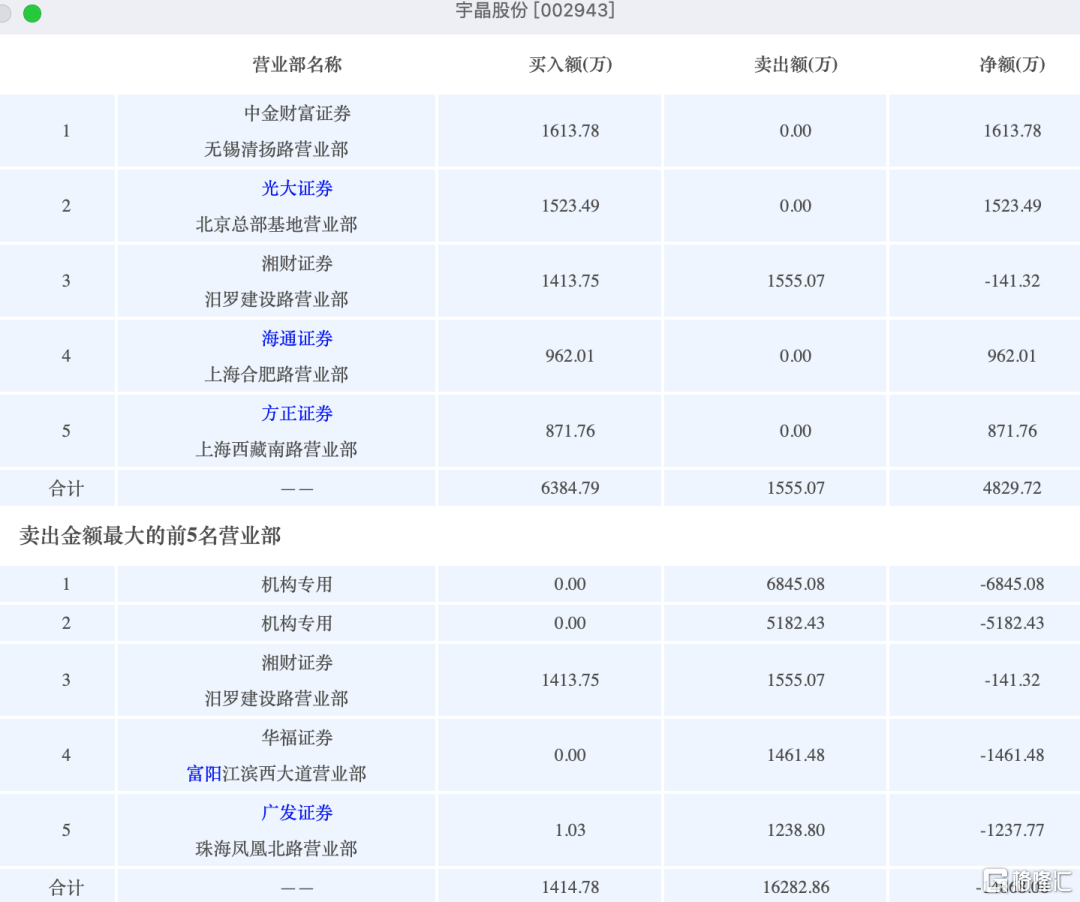Click the 买入额(万) column header
The height and width of the screenshot is (902, 1080).
(570, 65)
